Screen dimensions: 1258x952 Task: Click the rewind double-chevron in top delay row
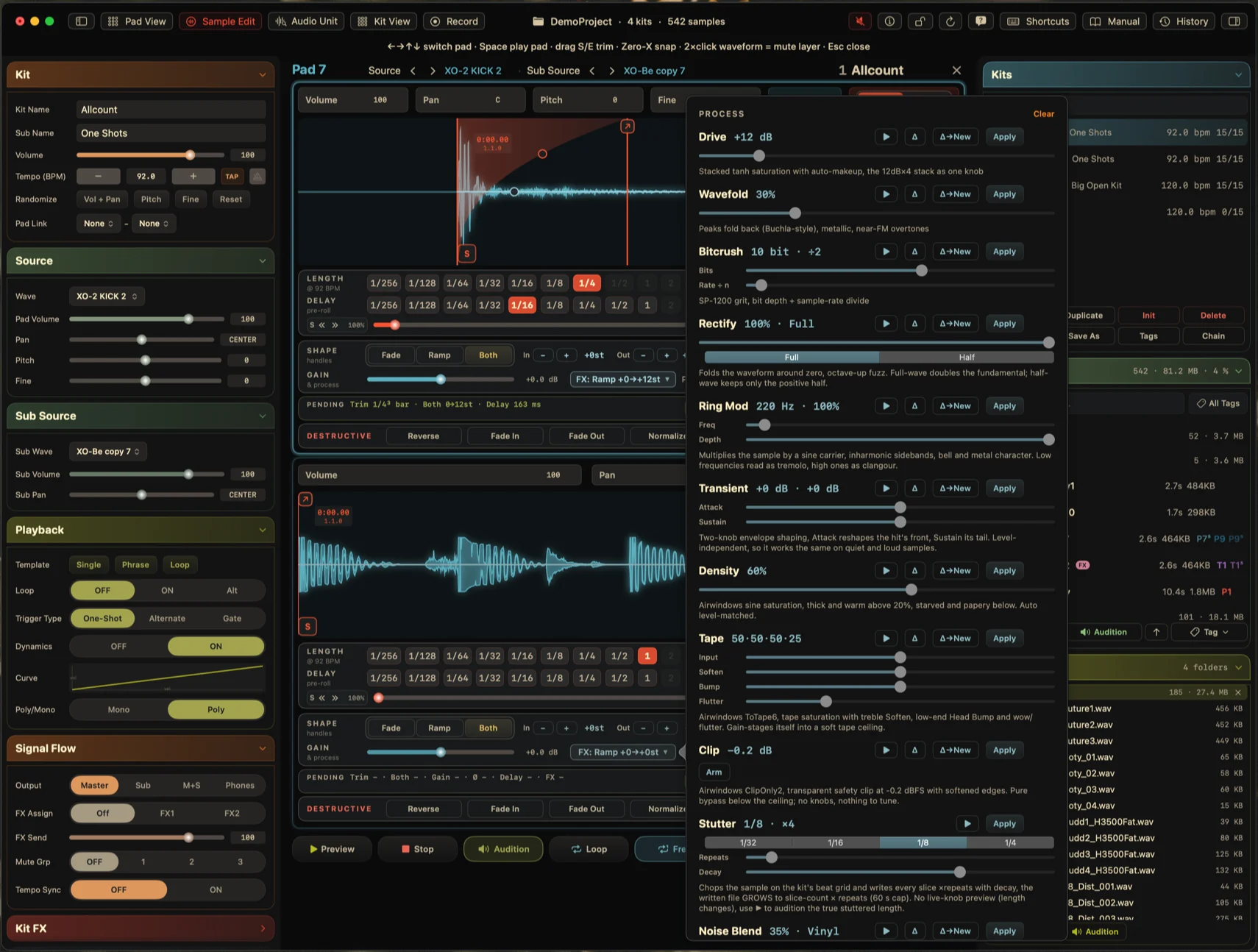click(x=322, y=325)
